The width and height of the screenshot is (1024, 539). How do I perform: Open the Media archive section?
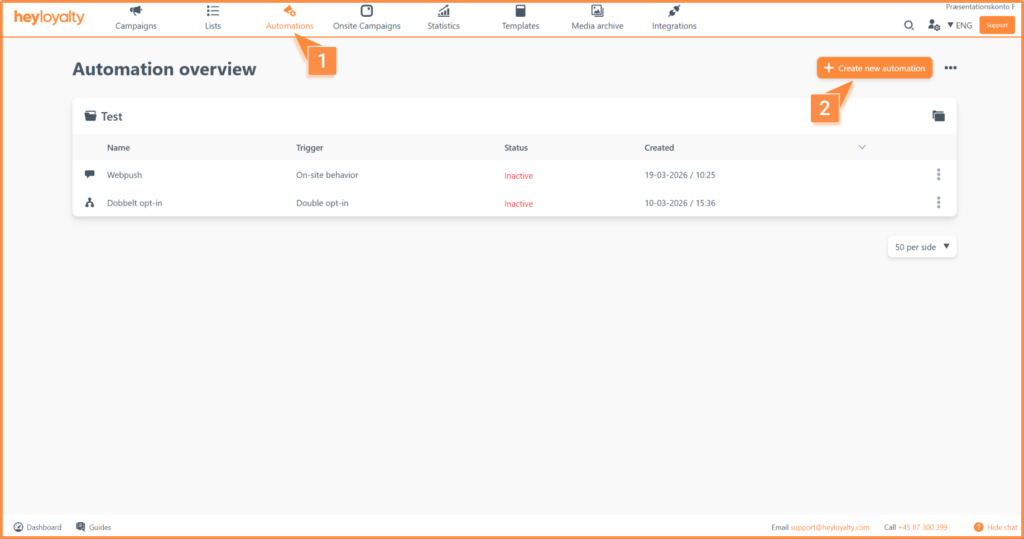(x=597, y=17)
